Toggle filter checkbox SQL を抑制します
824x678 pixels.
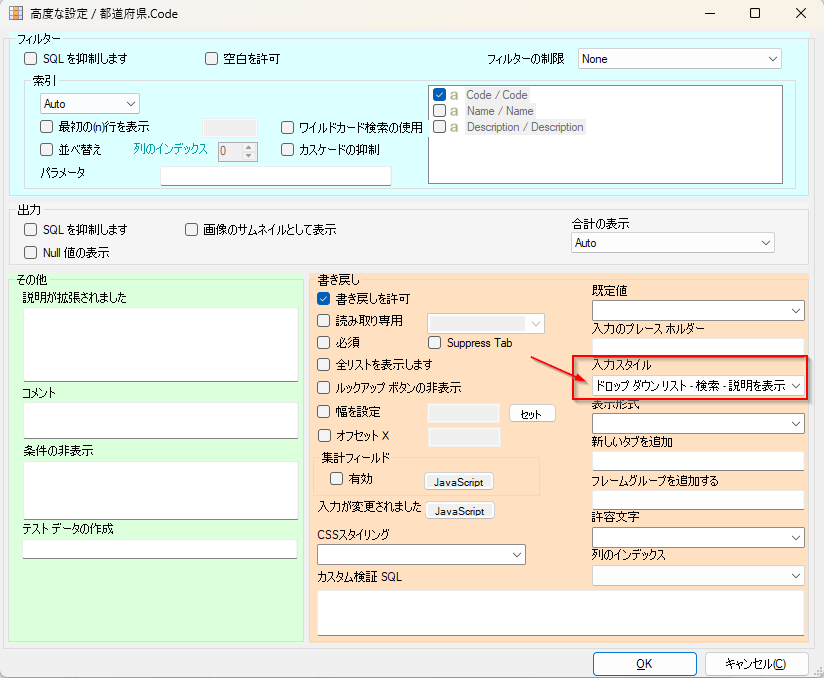tap(30, 59)
